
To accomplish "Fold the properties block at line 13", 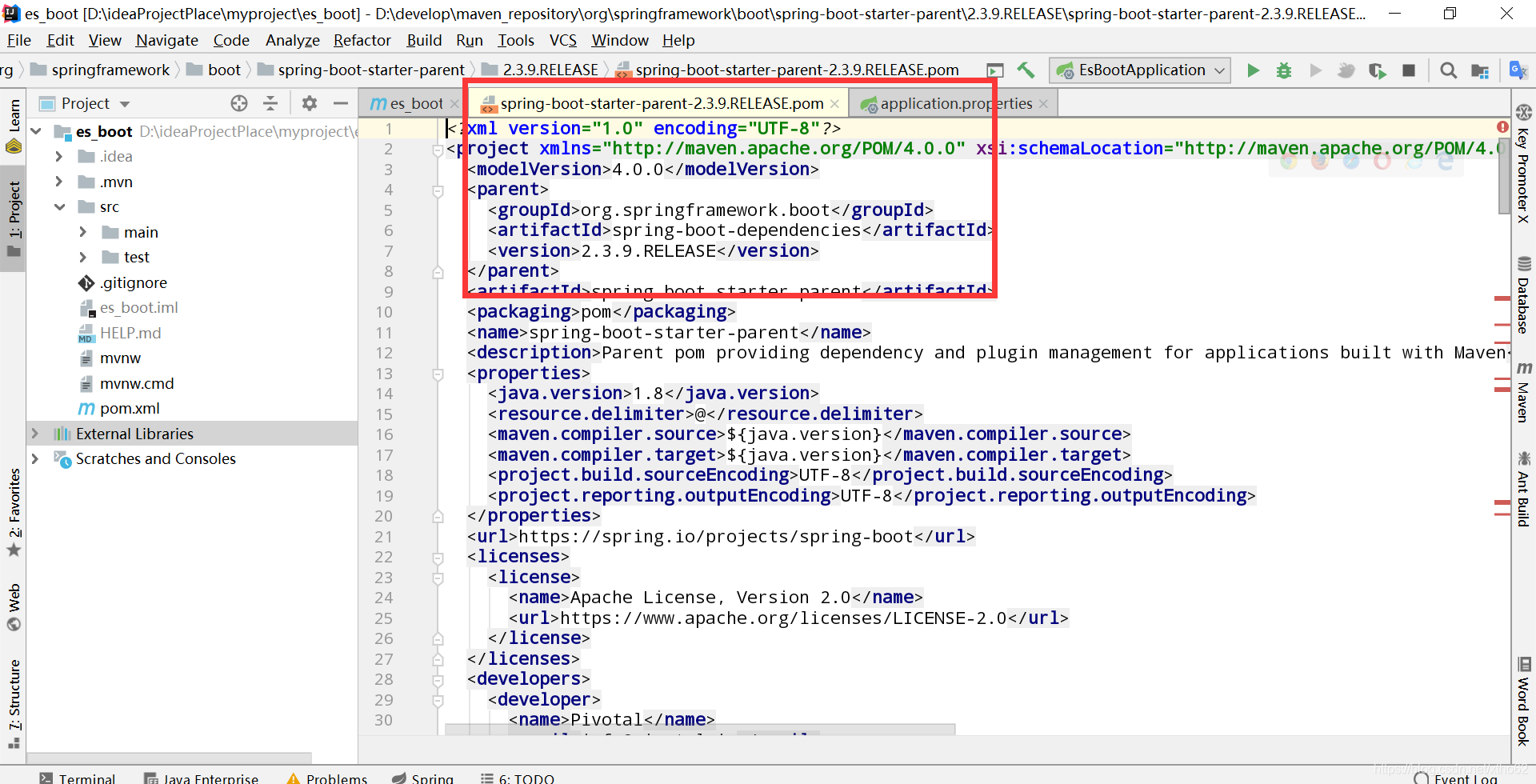I will 438,374.
